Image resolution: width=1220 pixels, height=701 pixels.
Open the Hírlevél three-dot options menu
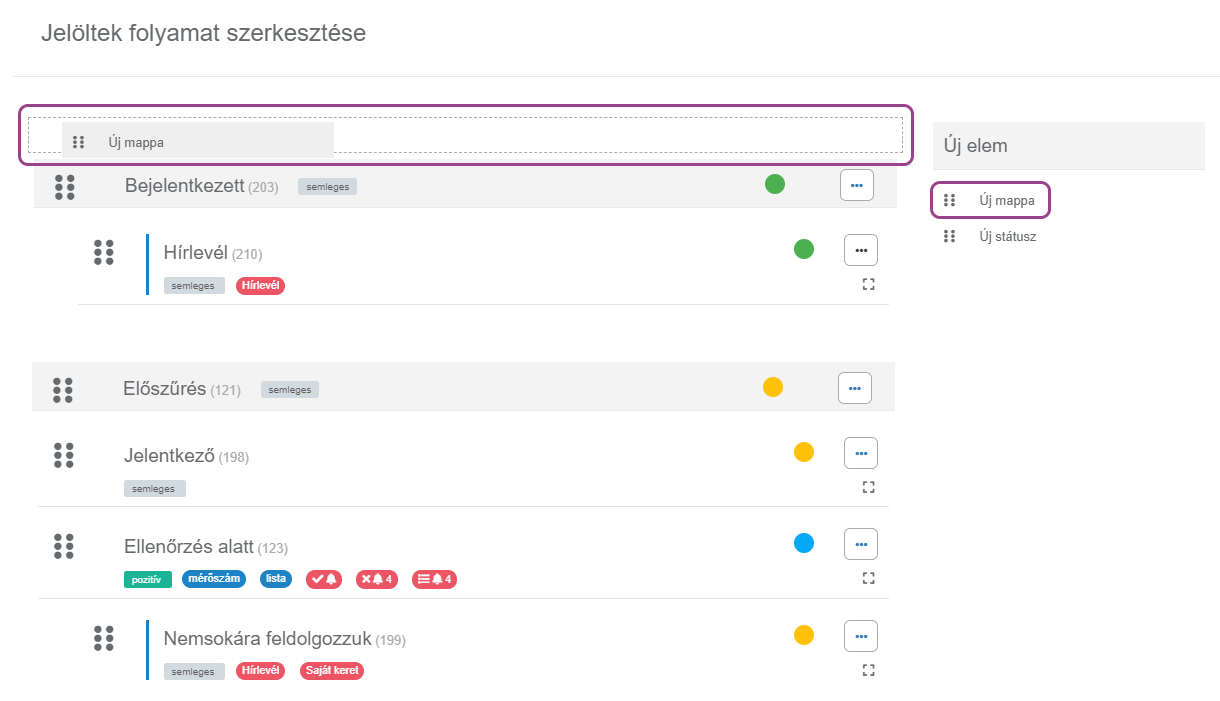861,250
